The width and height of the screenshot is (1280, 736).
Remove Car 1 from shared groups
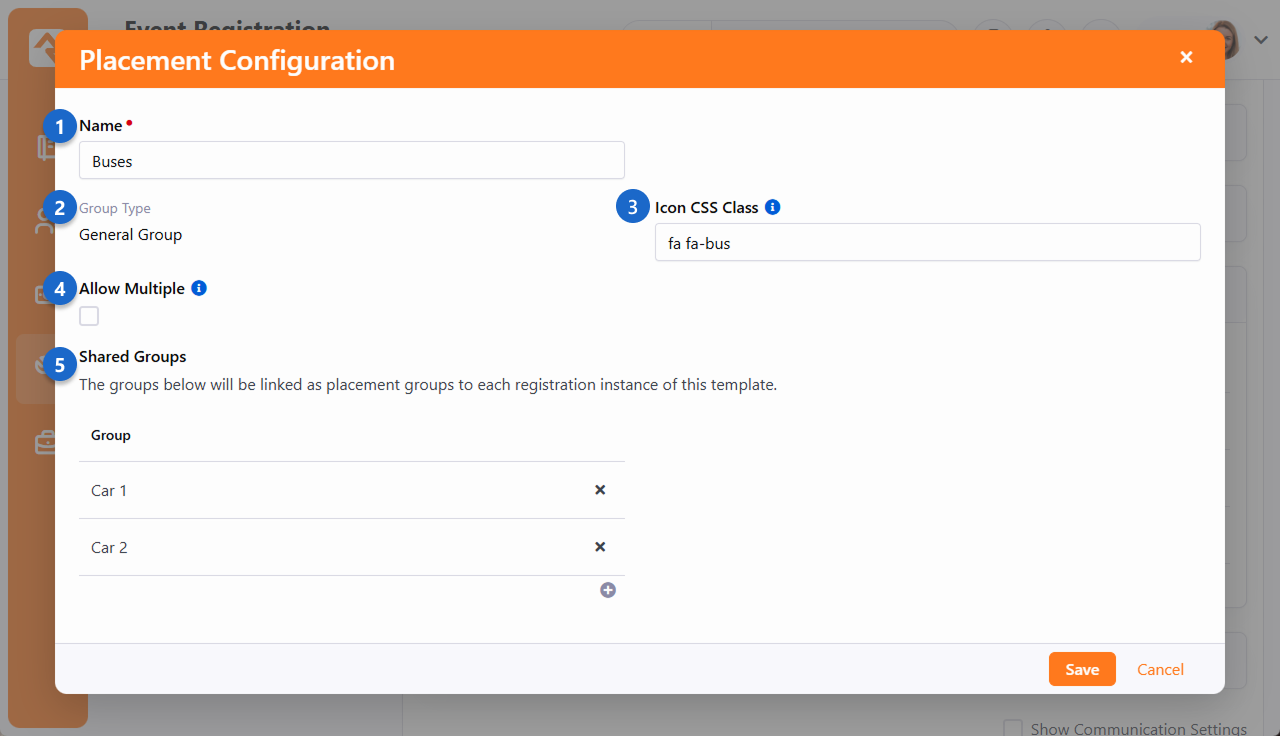pos(600,490)
